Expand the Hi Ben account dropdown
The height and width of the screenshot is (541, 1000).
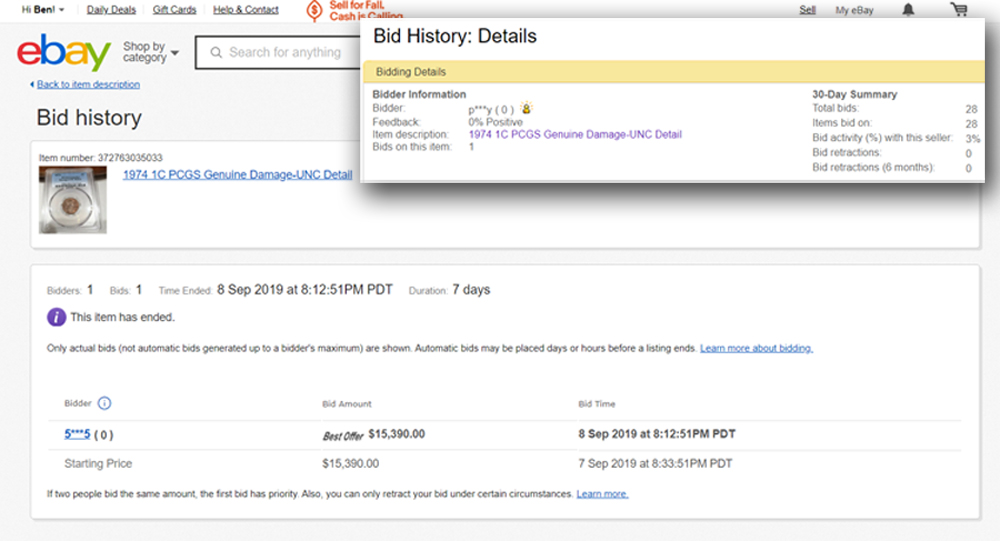[43, 10]
